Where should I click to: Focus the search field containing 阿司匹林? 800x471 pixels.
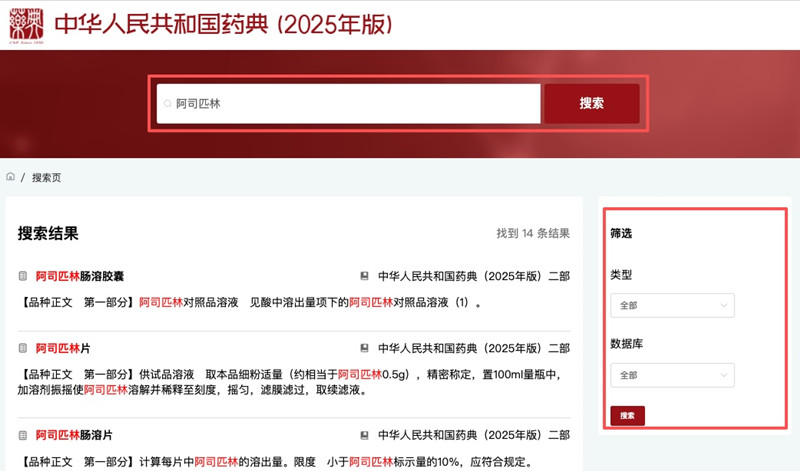(x=348, y=104)
